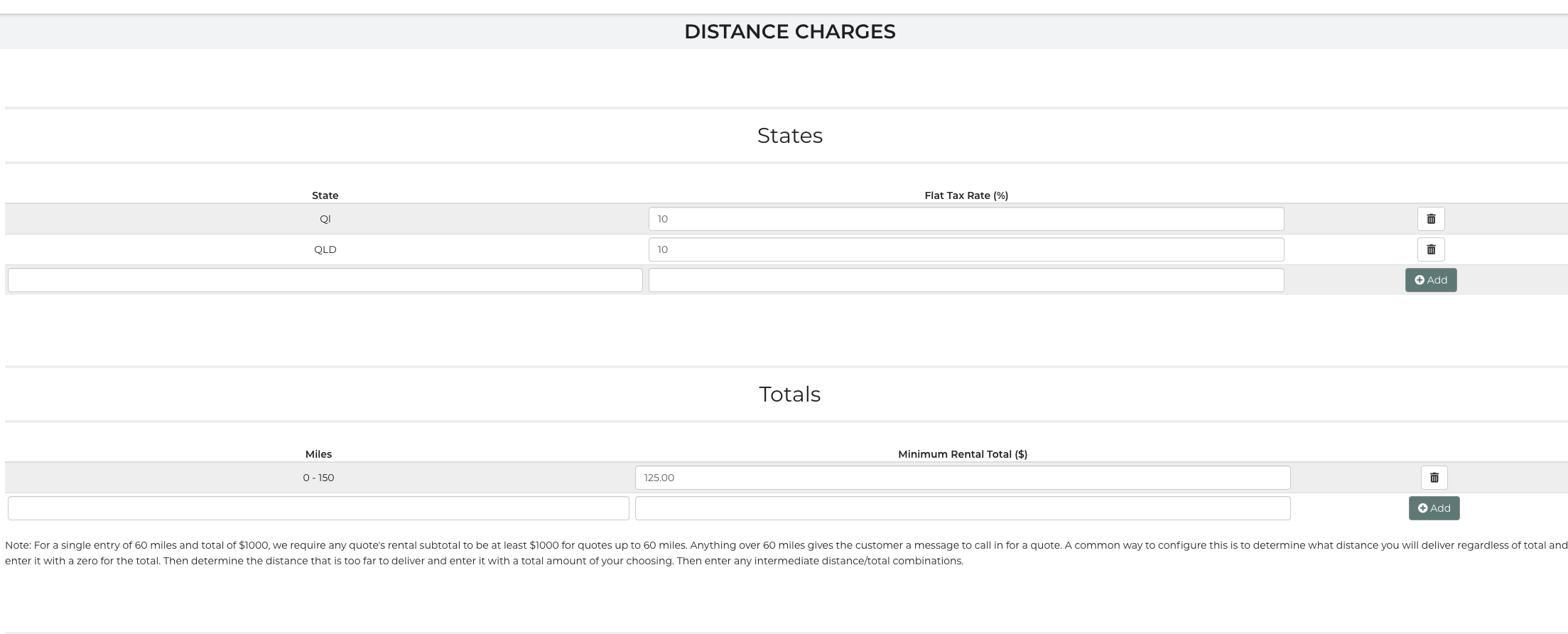Click the empty new state name field
This screenshot has height=634, width=1568.
pyautogui.click(x=325, y=280)
